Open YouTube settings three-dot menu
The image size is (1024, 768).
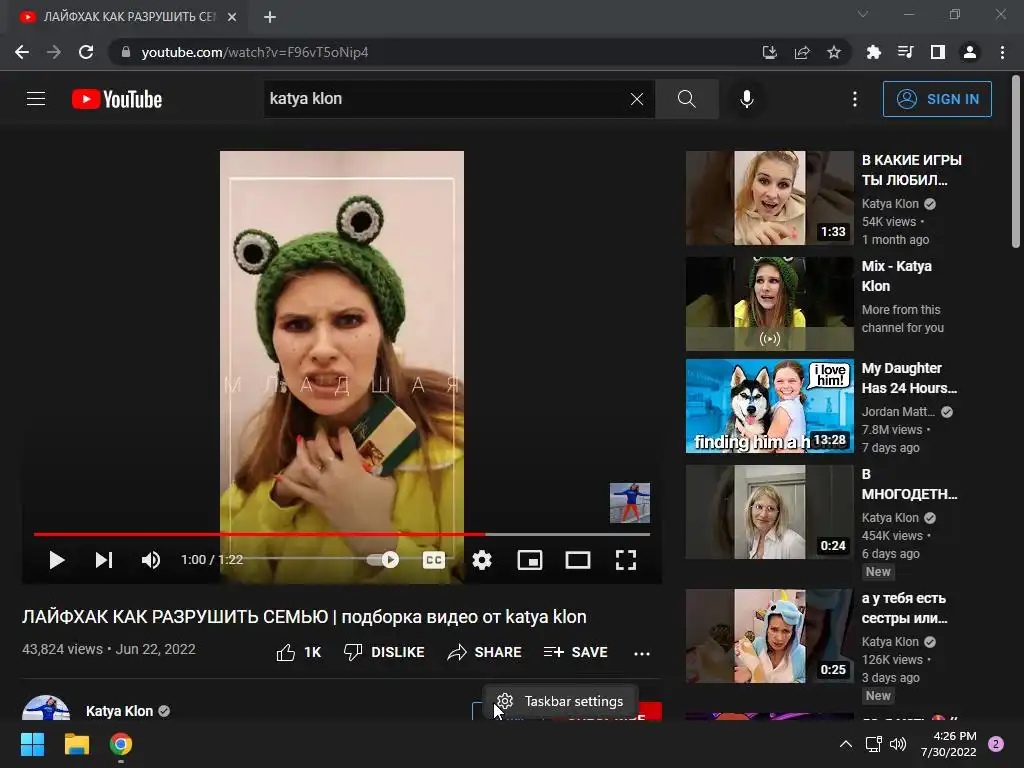855,99
